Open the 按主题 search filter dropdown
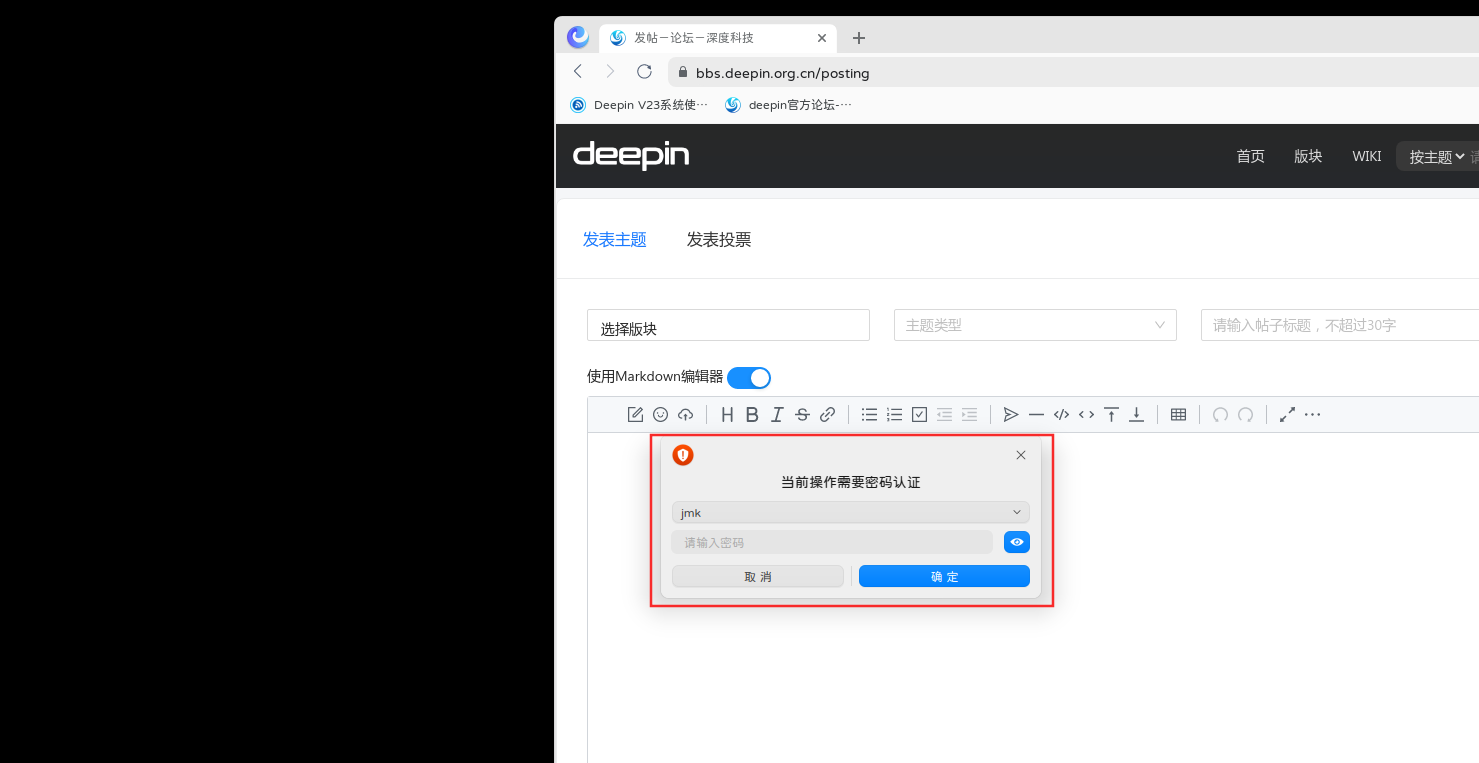Screen dimensions: 1479x763 (x=1437, y=157)
